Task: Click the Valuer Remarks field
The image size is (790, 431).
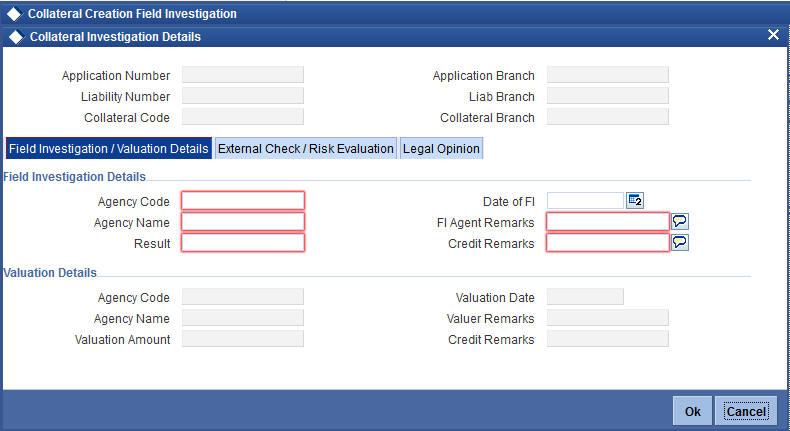Action: [x=608, y=318]
